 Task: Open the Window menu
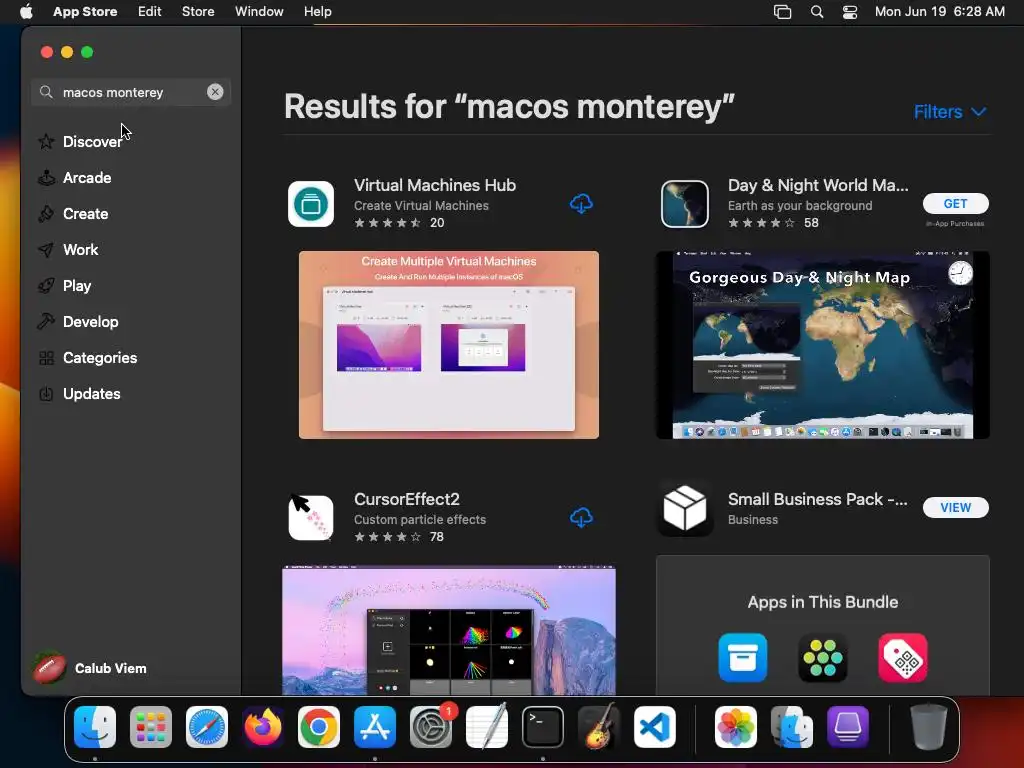(259, 12)
